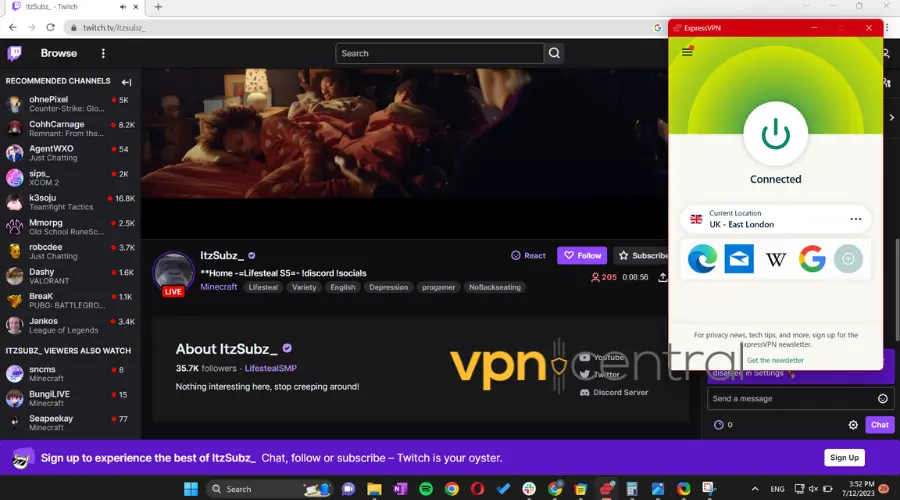Open the ExpressVPN hamburger menu
This screenshot has height=500, width=900.
tap(687, 52)
